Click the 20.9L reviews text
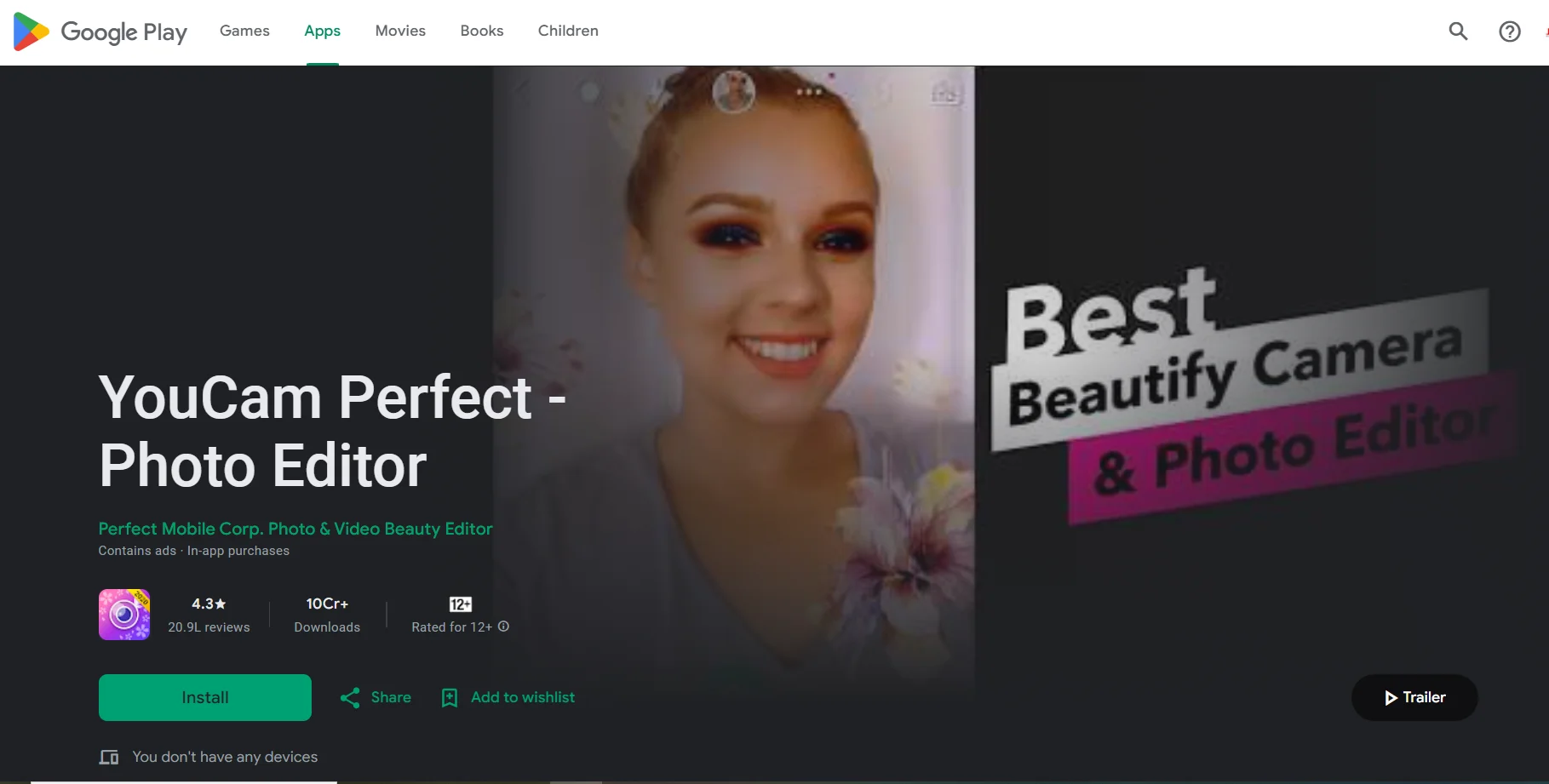Viewport: 1549px width, 784px height. (209, 627)
